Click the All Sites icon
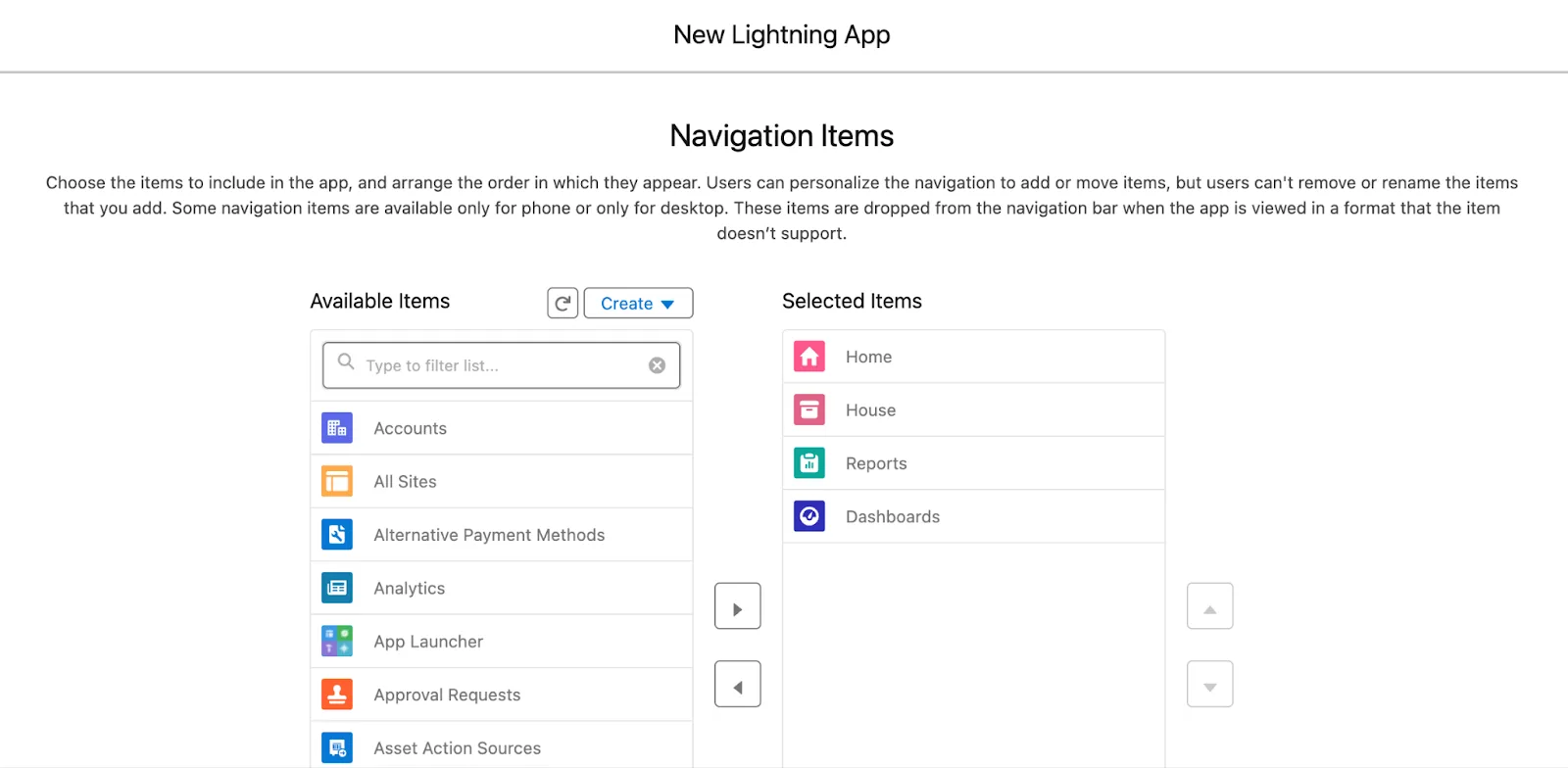This screenshot has height=768, width=1568. pos(336,481)
